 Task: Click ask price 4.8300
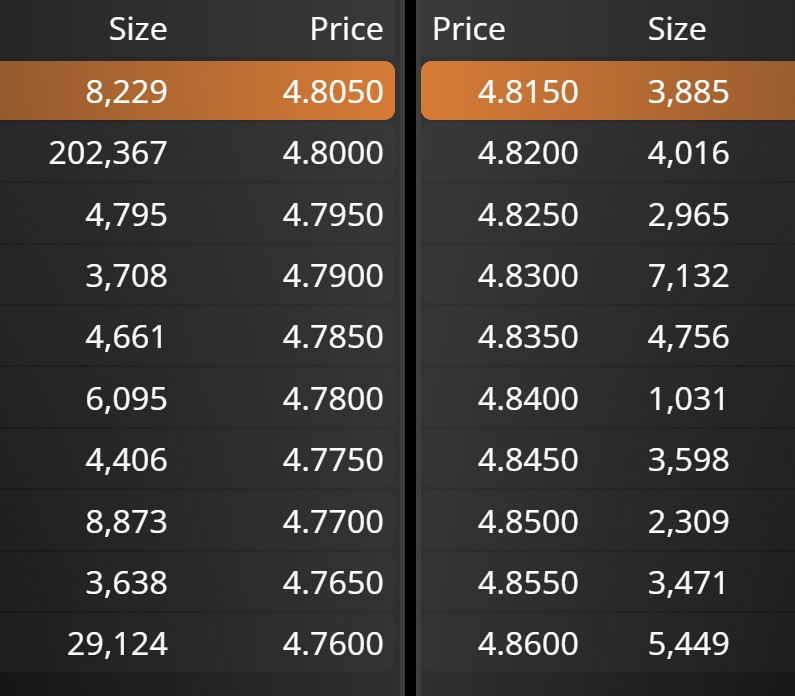coord(527,276)
